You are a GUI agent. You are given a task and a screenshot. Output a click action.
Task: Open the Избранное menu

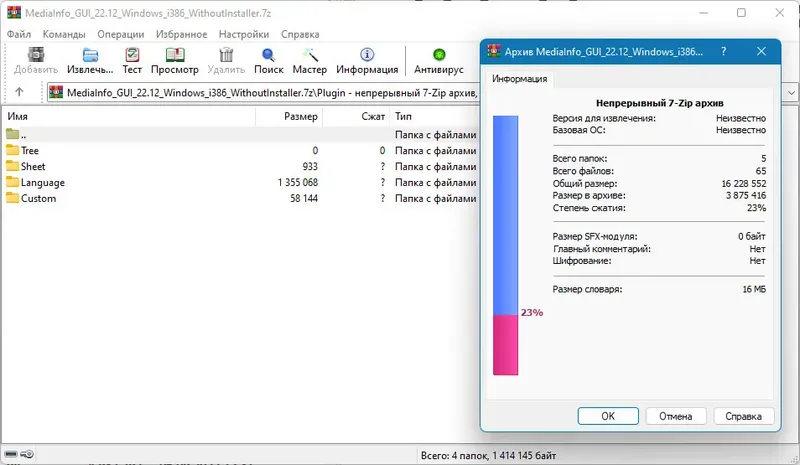click(x=182, y=34)
